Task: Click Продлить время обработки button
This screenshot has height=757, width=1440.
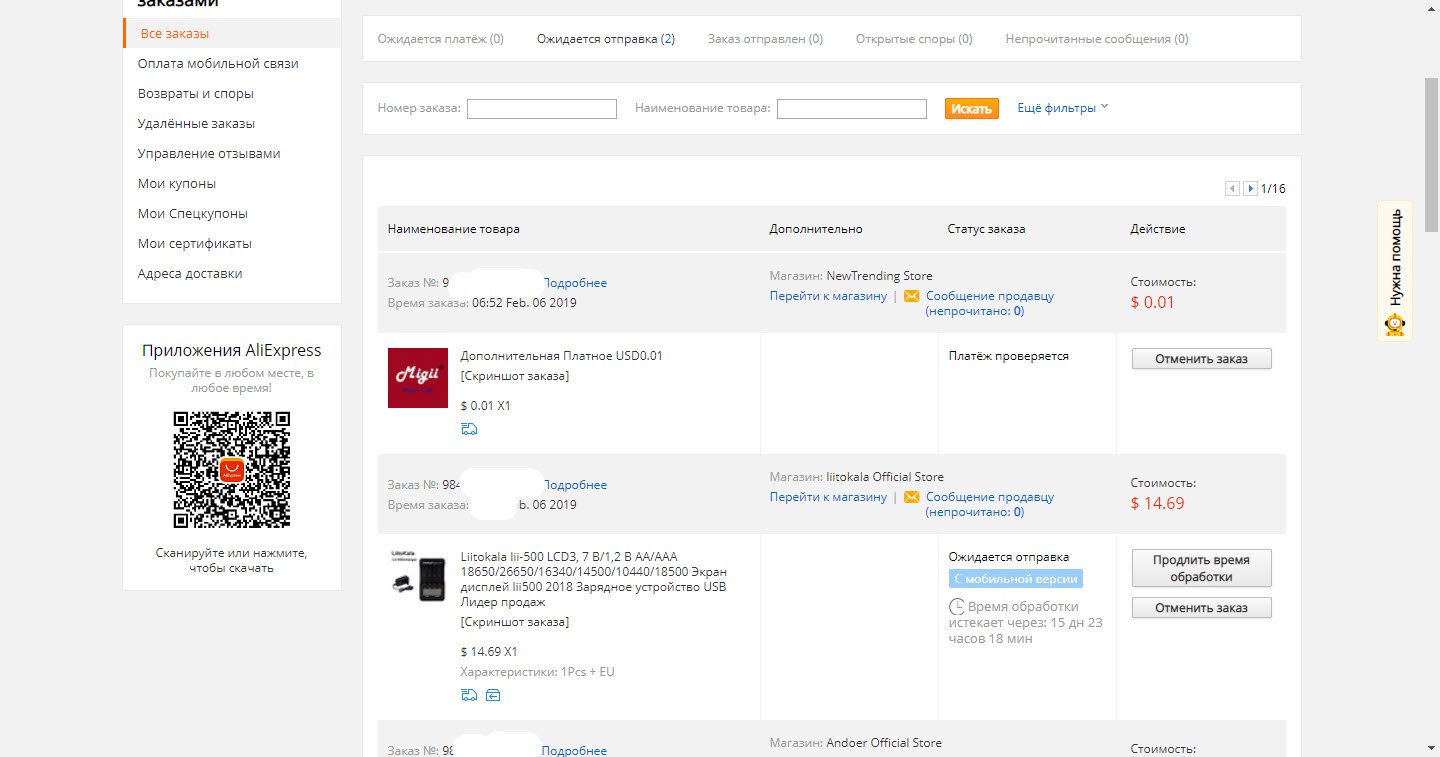Action: point(1202,568)
